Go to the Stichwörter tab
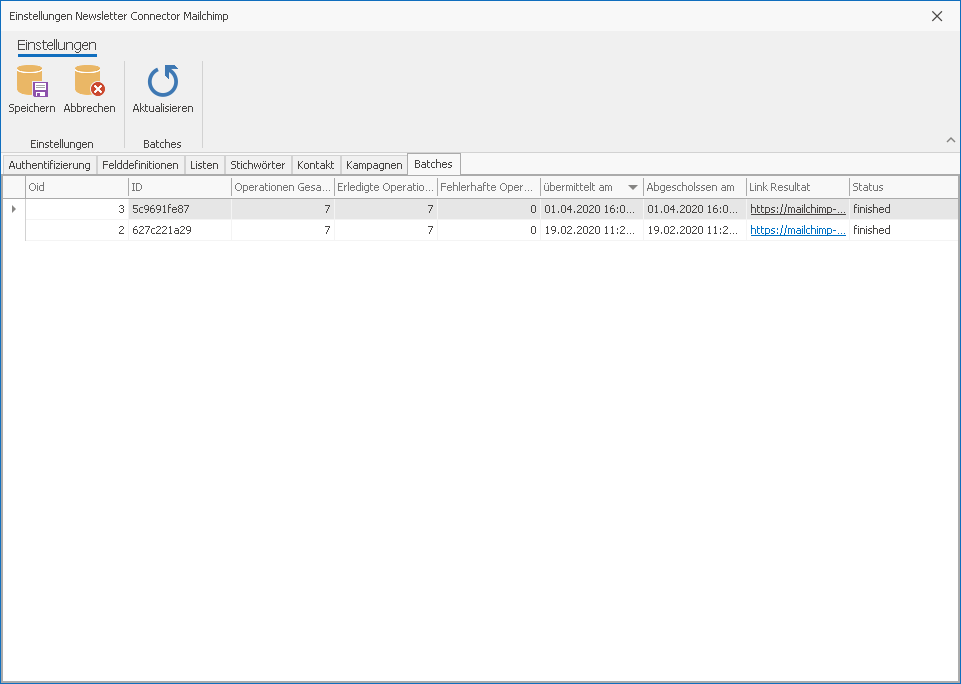 257,165
